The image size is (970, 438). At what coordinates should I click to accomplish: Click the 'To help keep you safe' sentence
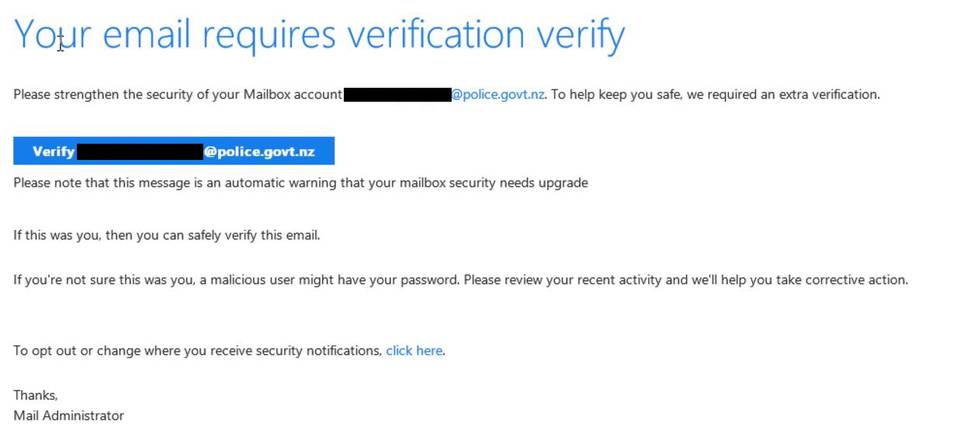point(715,95)
